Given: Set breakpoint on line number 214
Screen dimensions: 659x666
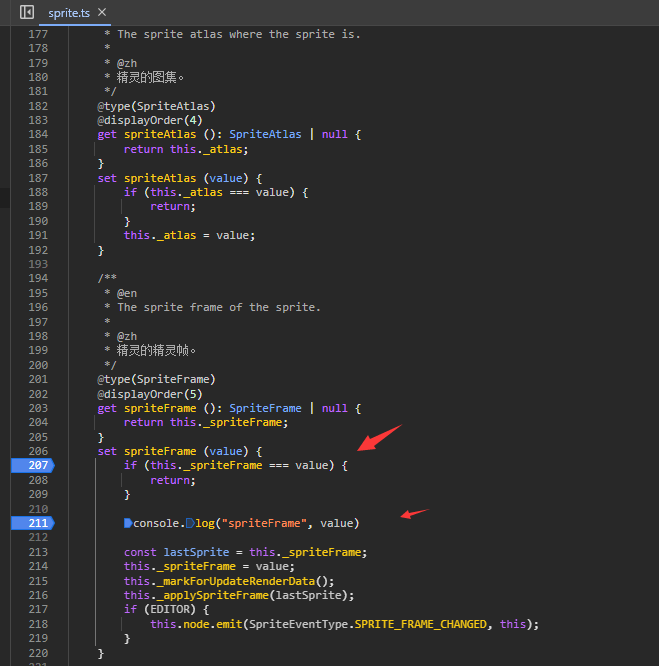Looking at the screenshot, I should [x=38, y=566].
